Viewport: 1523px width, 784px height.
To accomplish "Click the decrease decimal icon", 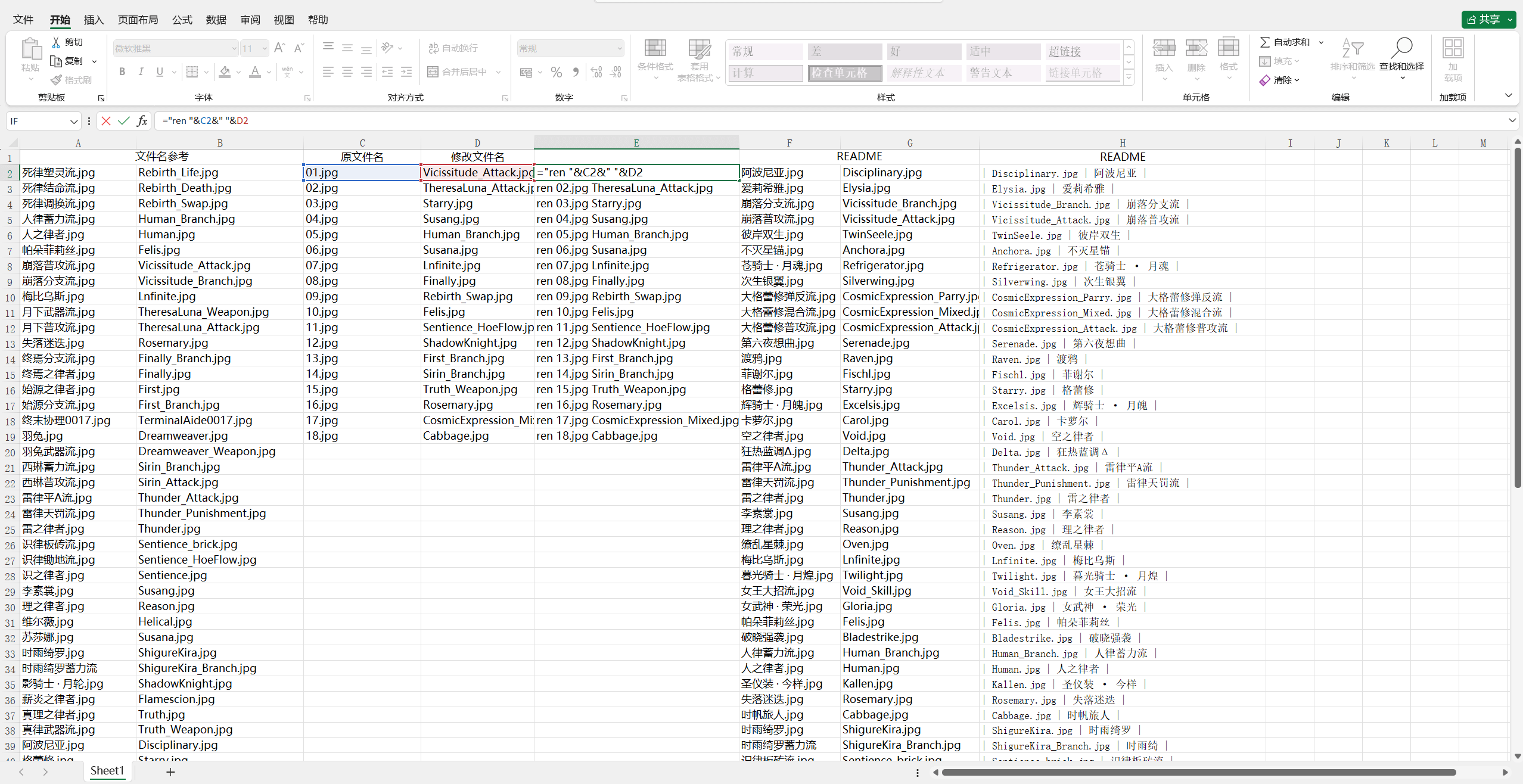I will (616, 72).
